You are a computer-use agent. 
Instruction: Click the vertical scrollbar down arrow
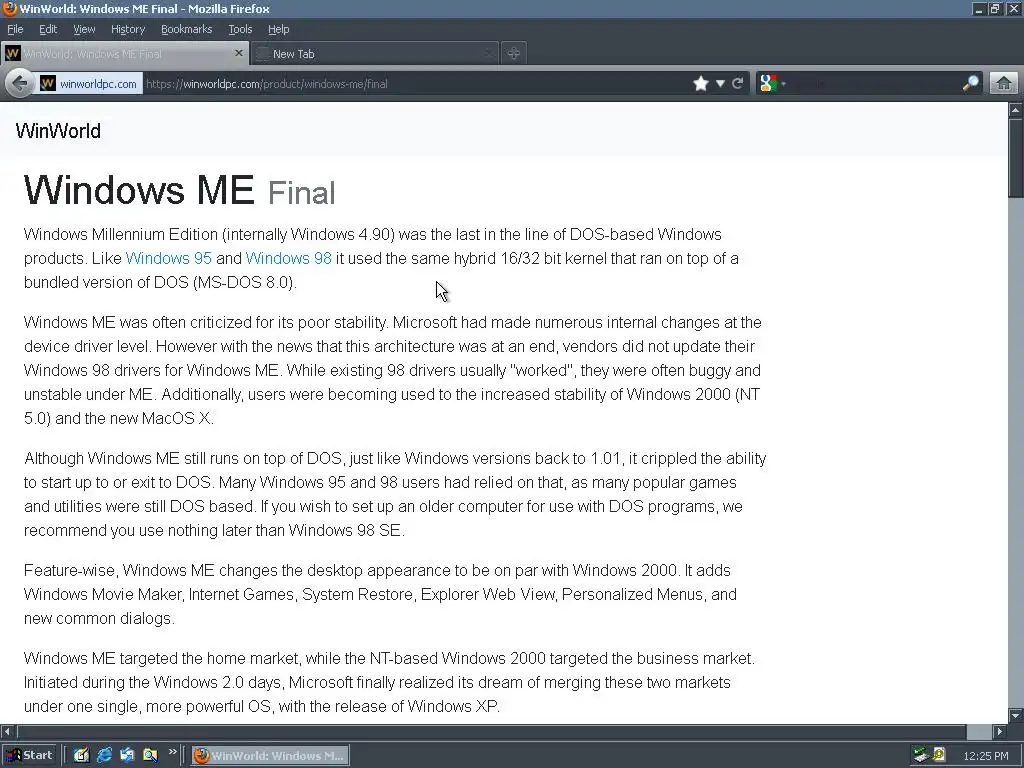(1016, 714)
